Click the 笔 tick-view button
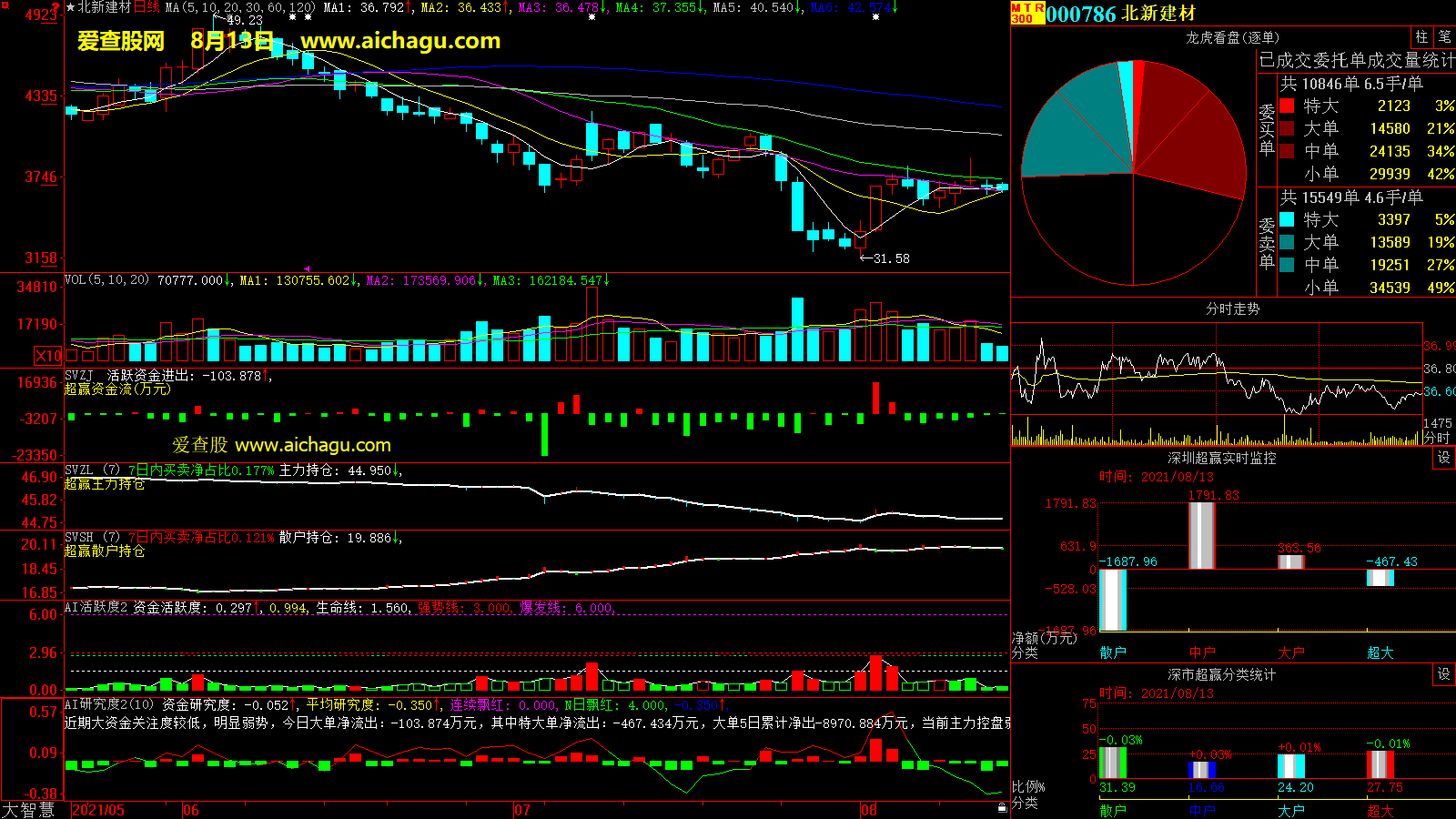This screenshot has height=819, width=1456. [1445, 37]
